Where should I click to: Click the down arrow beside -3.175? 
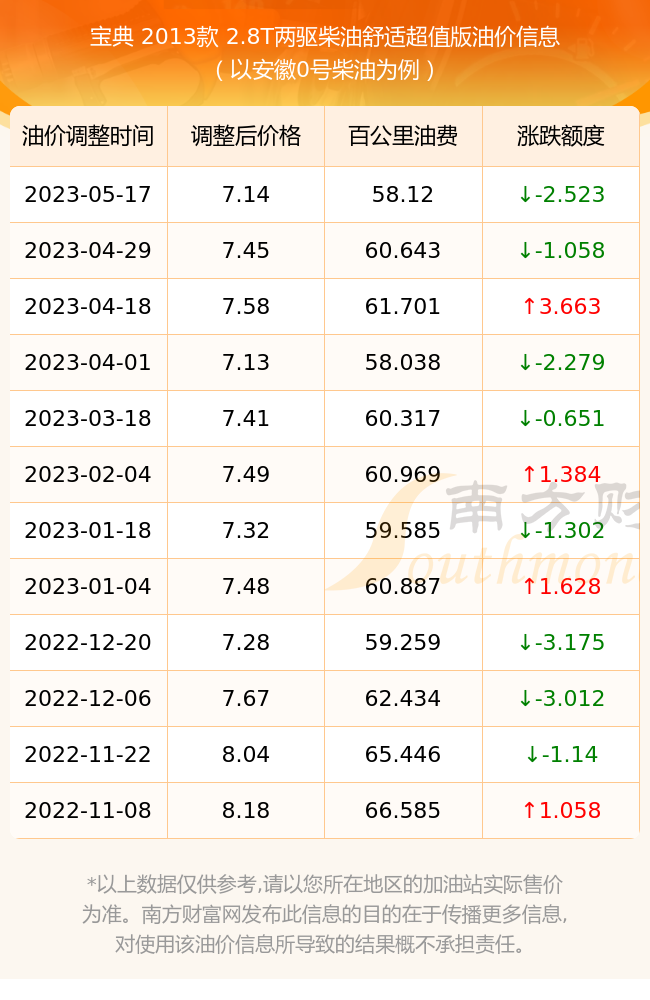pos(525,642)
